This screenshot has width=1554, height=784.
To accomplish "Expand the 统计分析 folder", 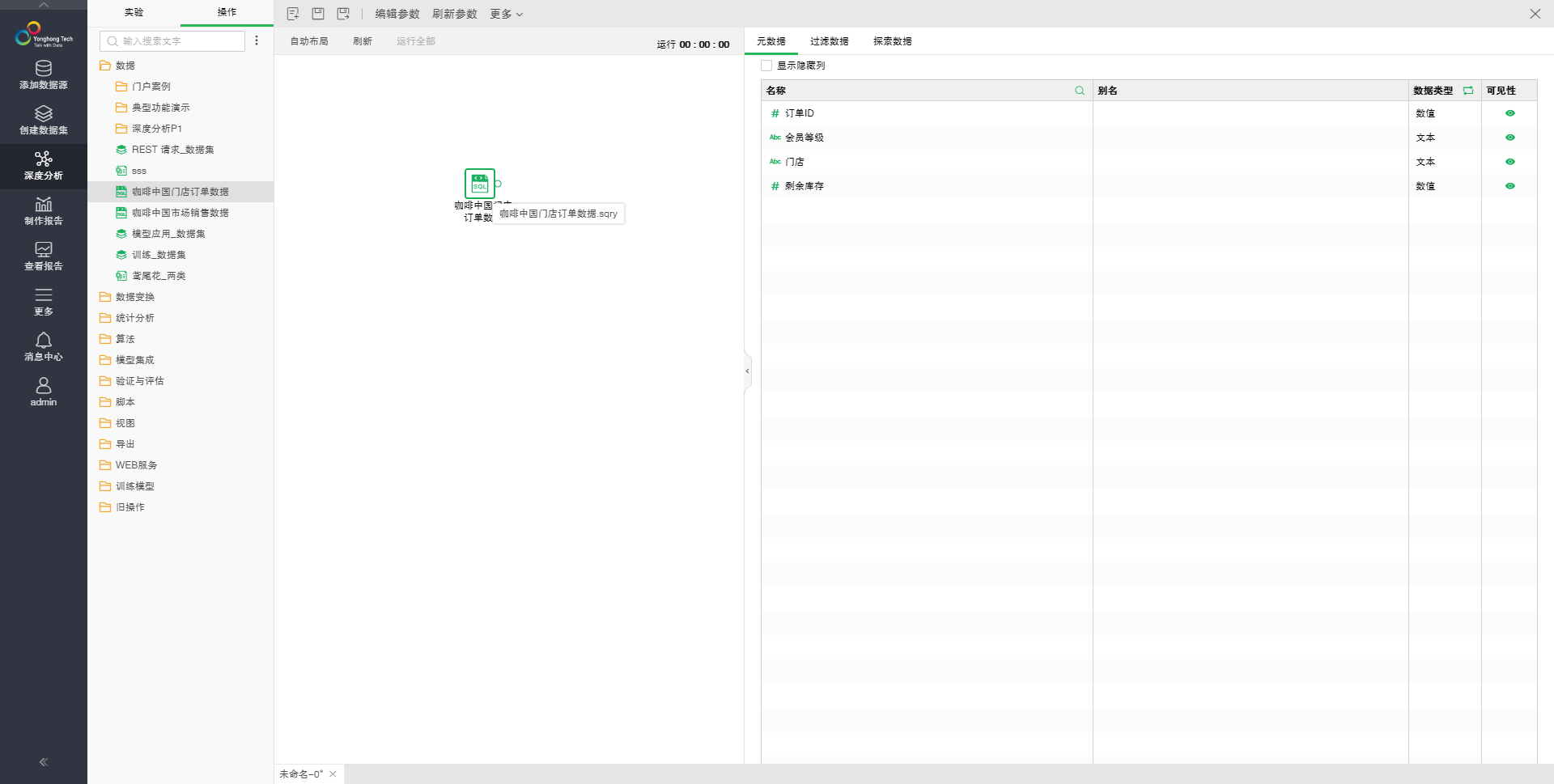I will click(105, 318).
